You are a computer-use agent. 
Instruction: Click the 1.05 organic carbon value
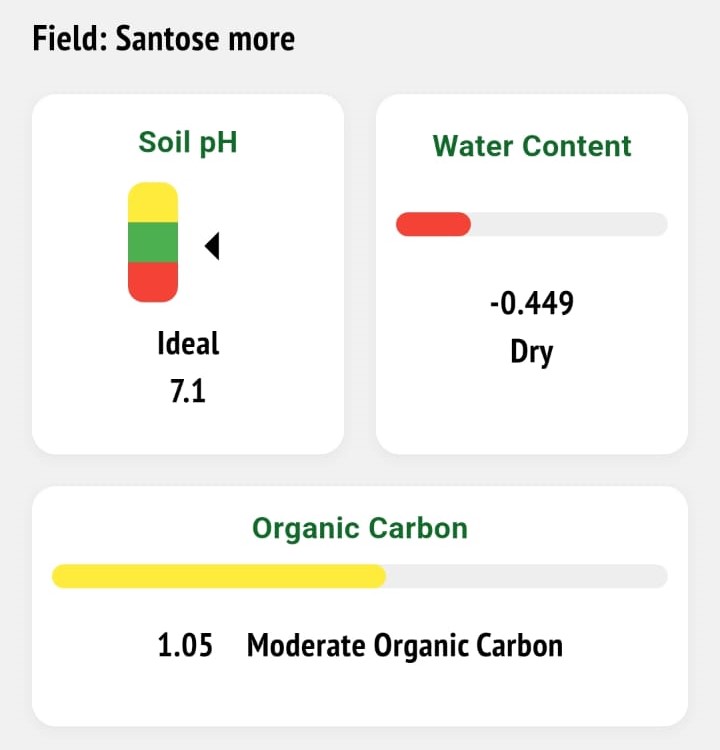click(185, 645)
